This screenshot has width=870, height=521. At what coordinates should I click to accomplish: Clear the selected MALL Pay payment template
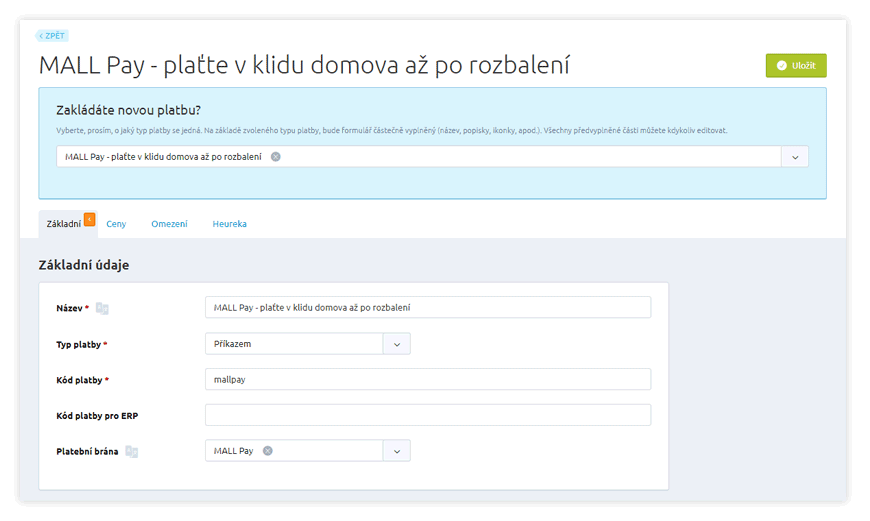[275, 157]
